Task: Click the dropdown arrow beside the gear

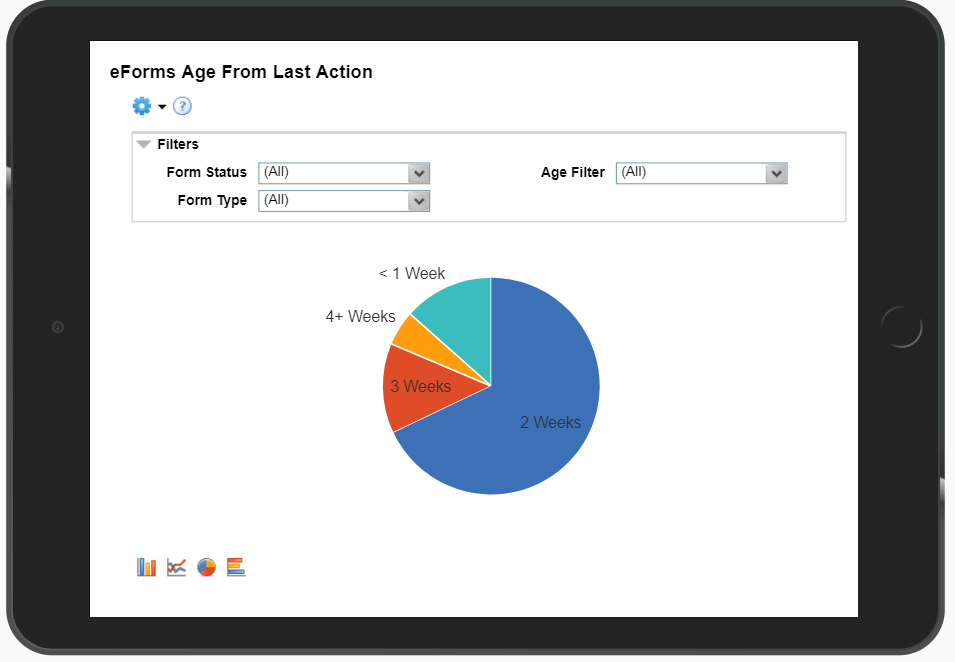Action: (x=162, y=107)
